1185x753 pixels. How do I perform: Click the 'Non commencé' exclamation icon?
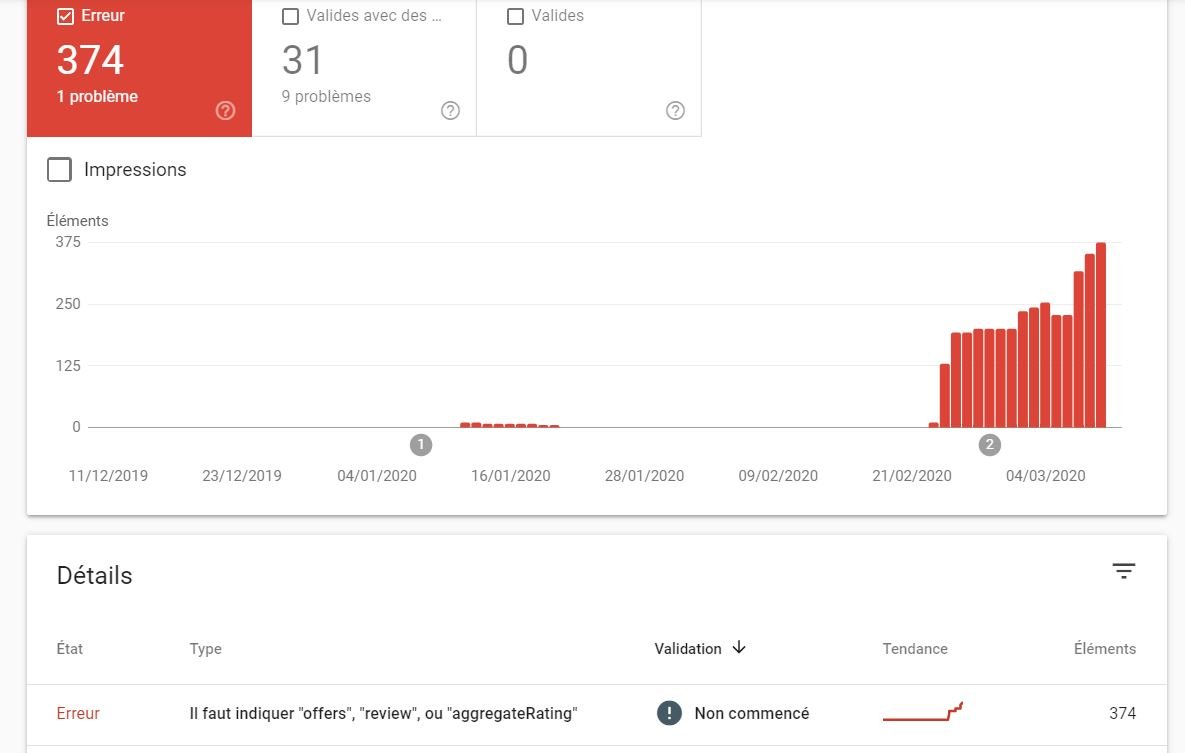coord(669,713)
